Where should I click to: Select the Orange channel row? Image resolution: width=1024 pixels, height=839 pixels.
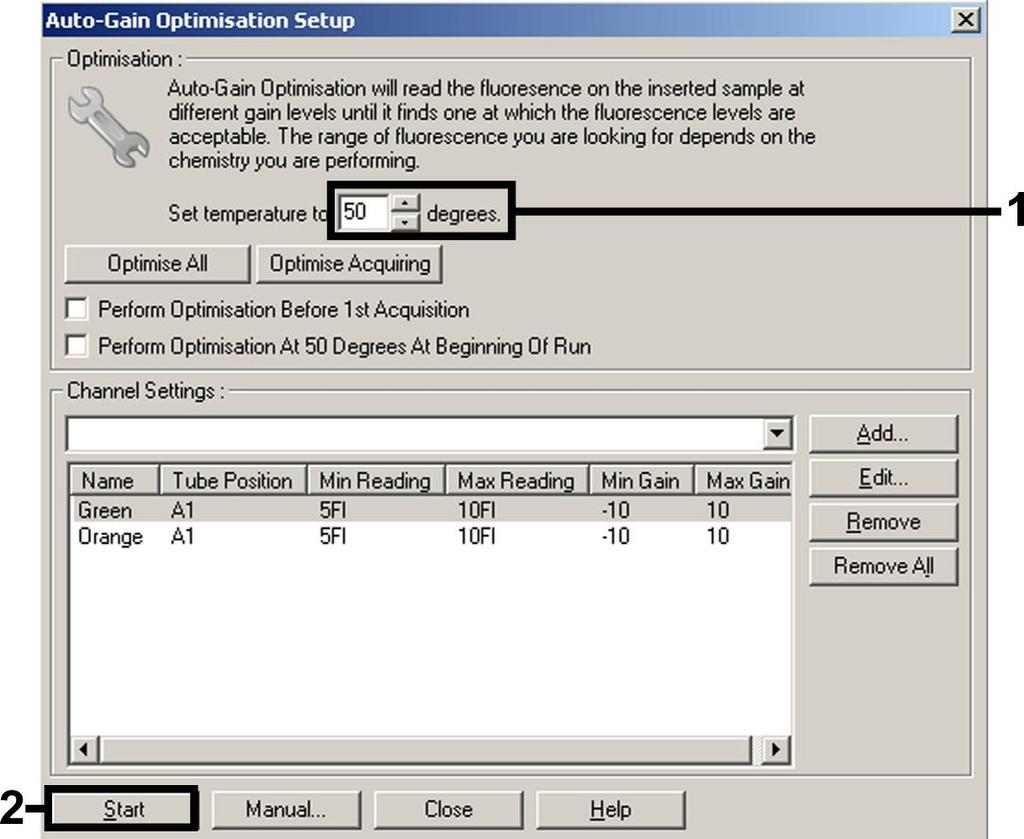point(430,537)
